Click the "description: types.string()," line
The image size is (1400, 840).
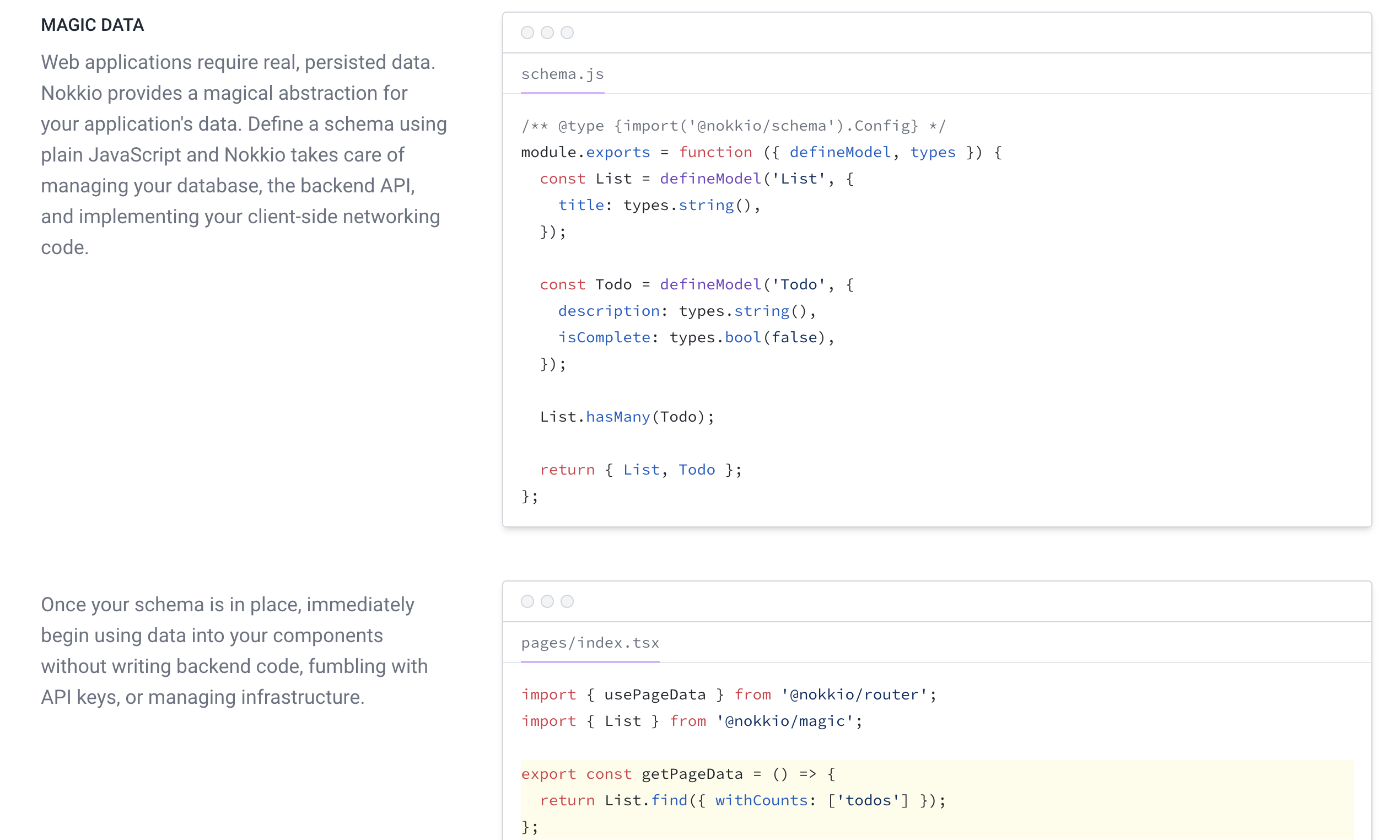[x=687, y=311]
